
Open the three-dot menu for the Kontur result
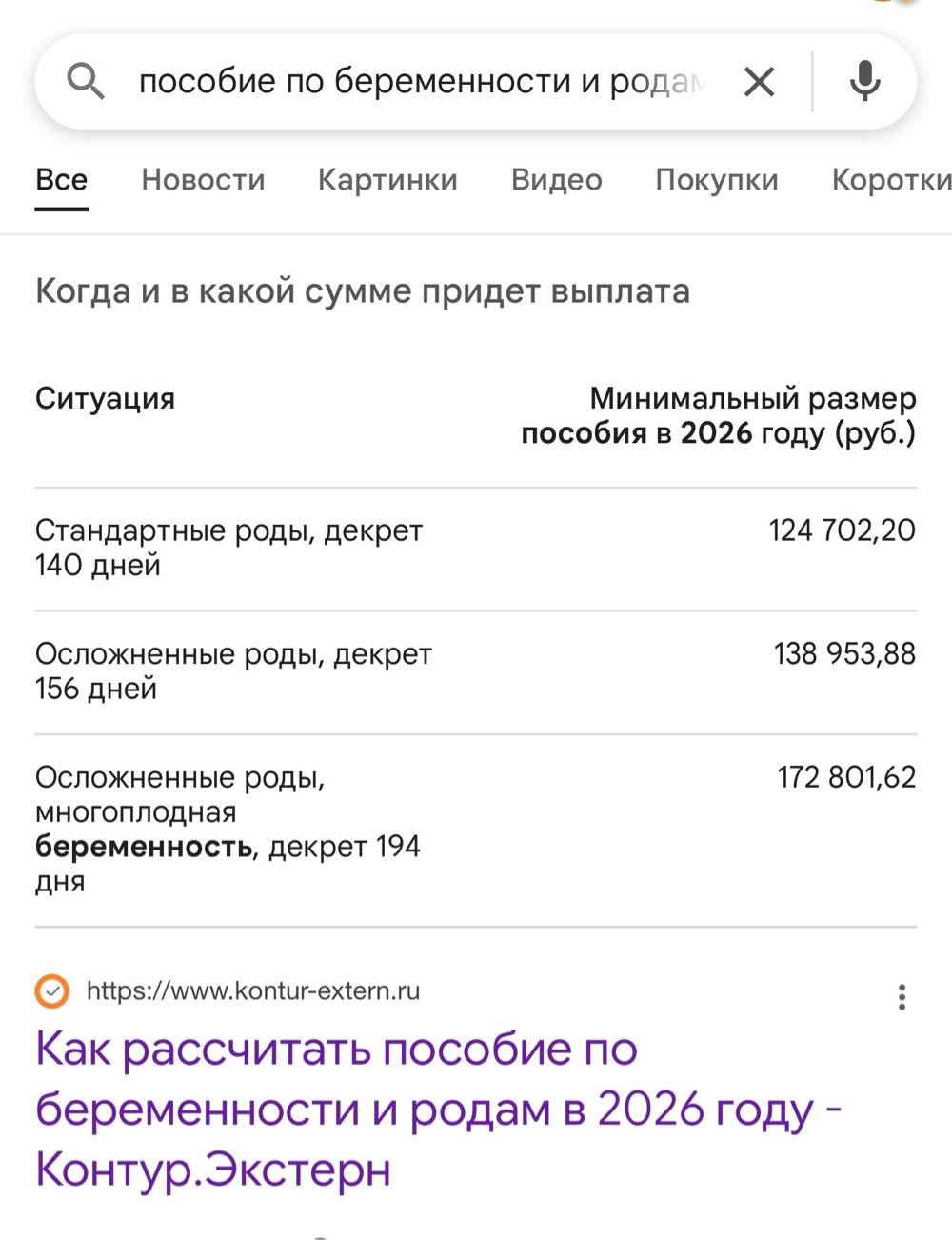point(902,997)
